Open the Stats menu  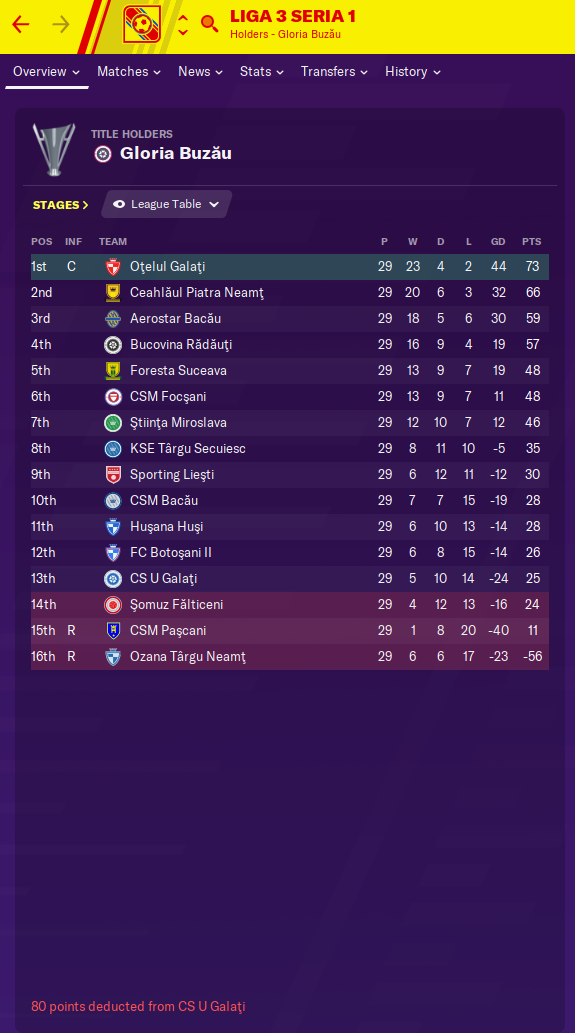click(261, 72)
